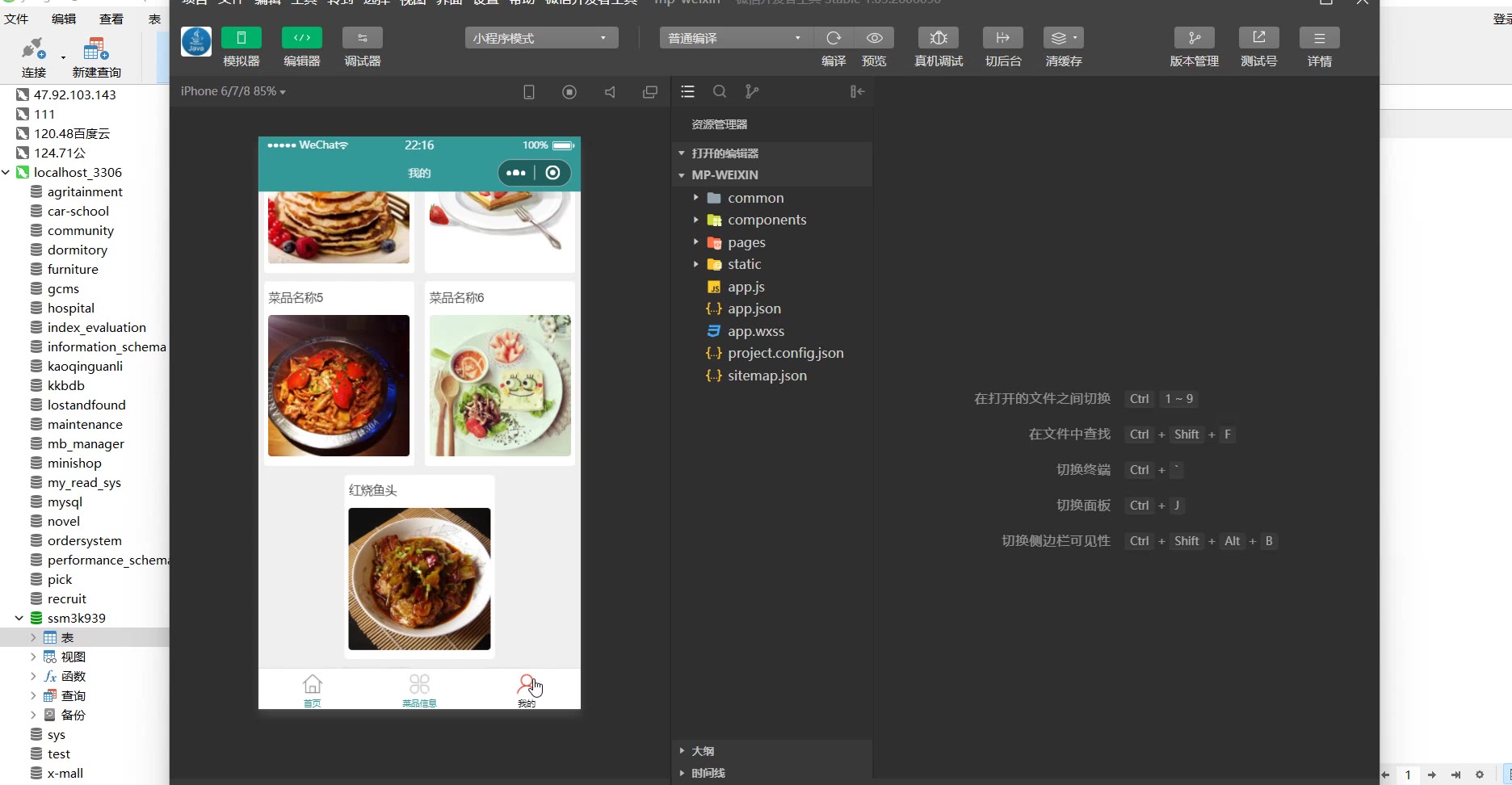The image size is (1512, 785).
Task: Click the Preview eye icon
Action: (x=874, y=38)
